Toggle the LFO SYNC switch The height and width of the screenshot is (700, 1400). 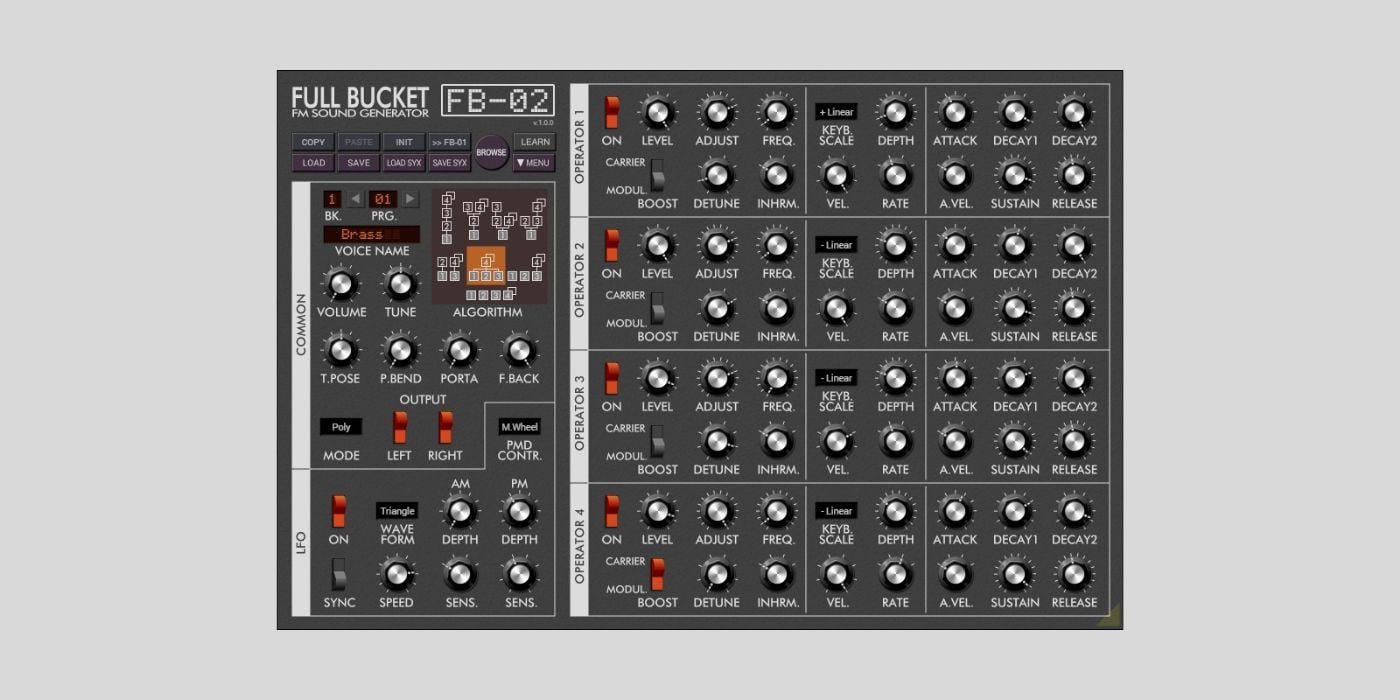339,574
